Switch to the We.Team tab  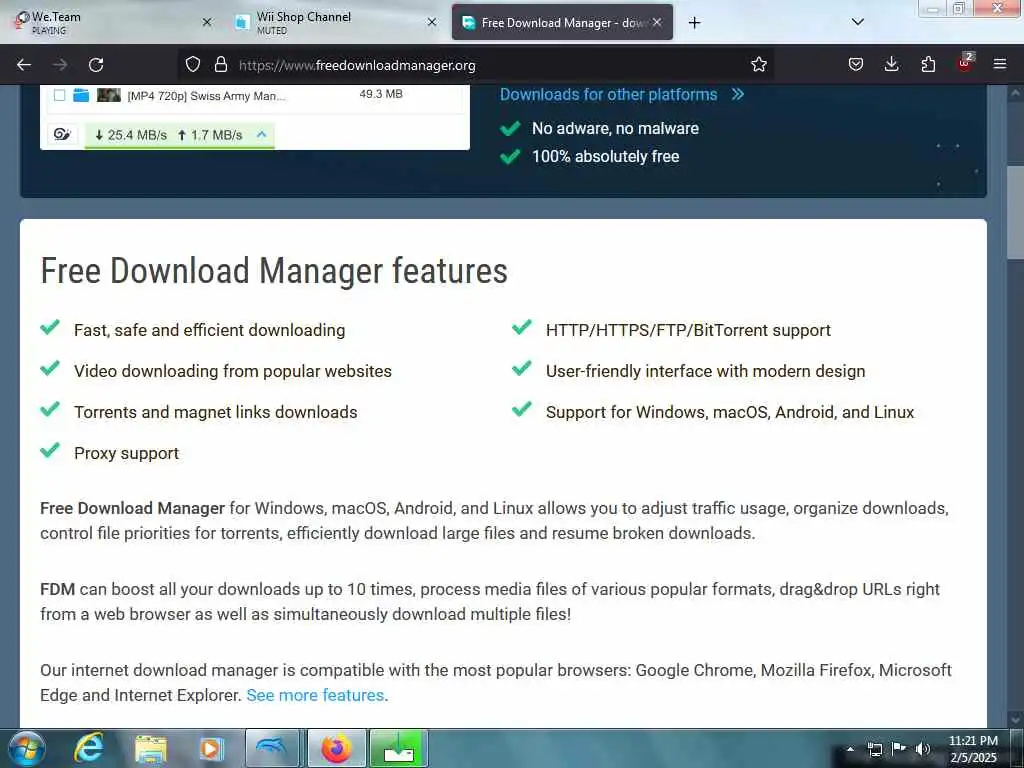click(x=111, y=22)
